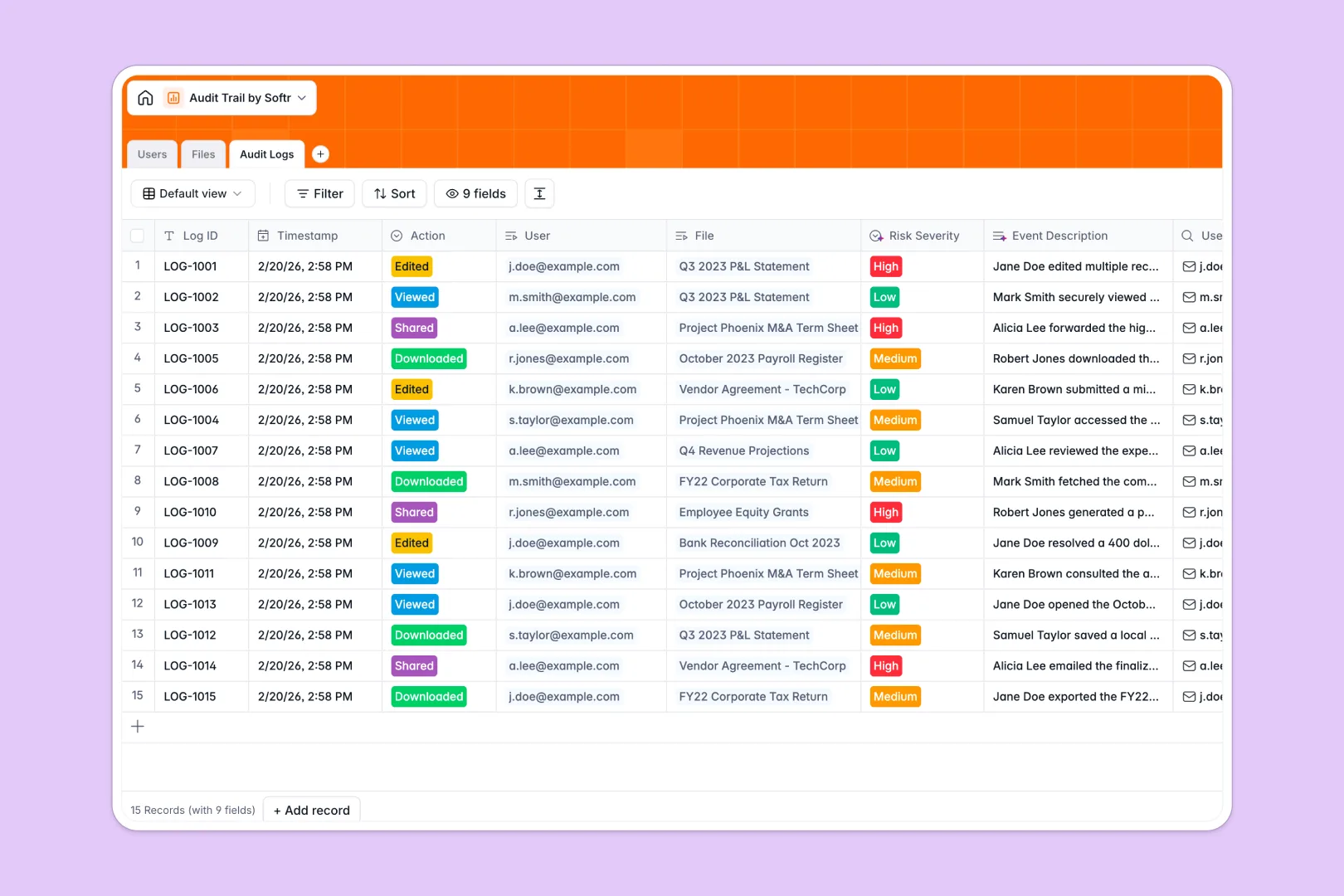
Task: Select the orange Softr app icon beside Audit Trail
Action: tap(173, 97)
